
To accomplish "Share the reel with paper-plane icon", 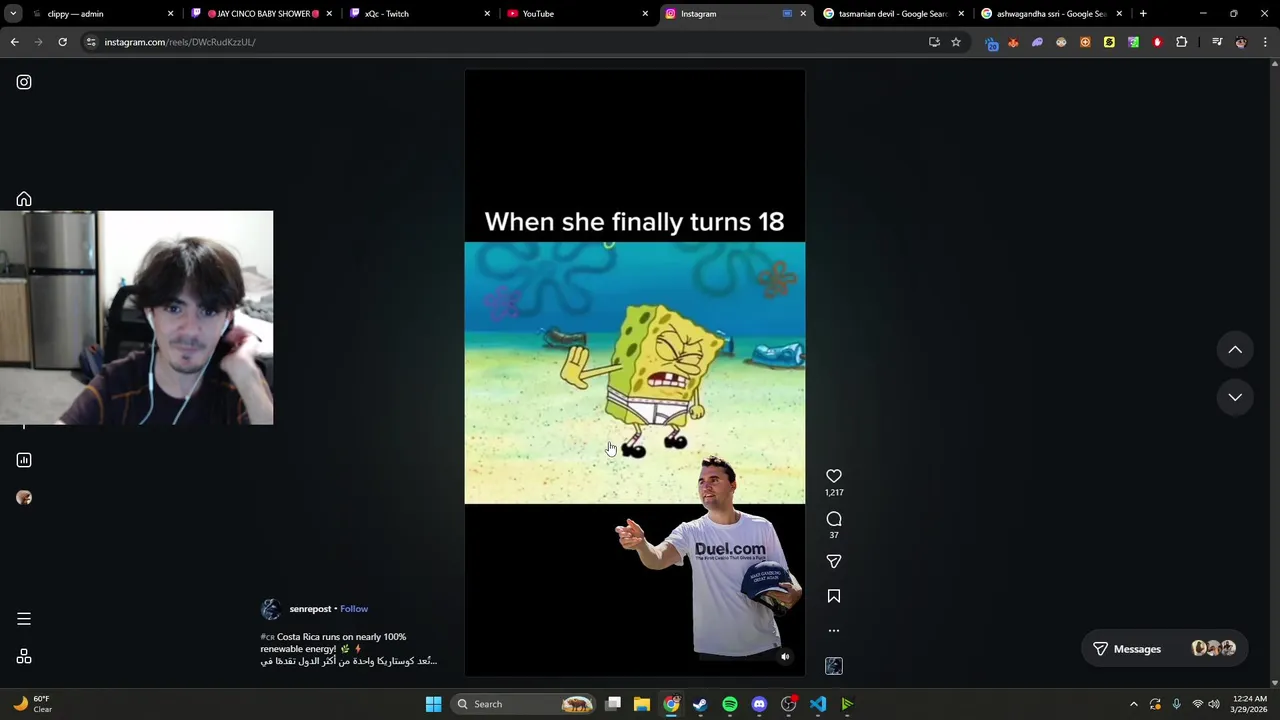I will [834, 561].
